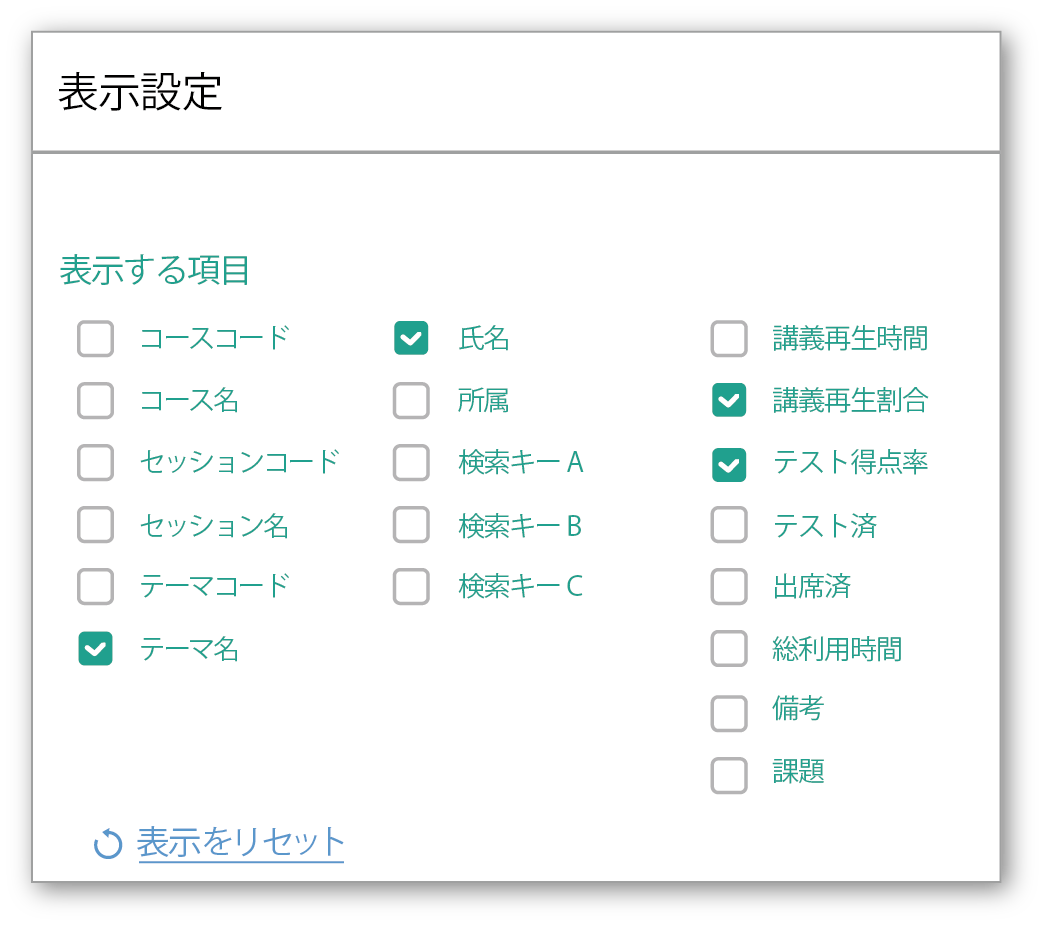This screenshot has width=1044, height=926.
Task: Tick the 検索キーB checkbox
Action: 411,525
